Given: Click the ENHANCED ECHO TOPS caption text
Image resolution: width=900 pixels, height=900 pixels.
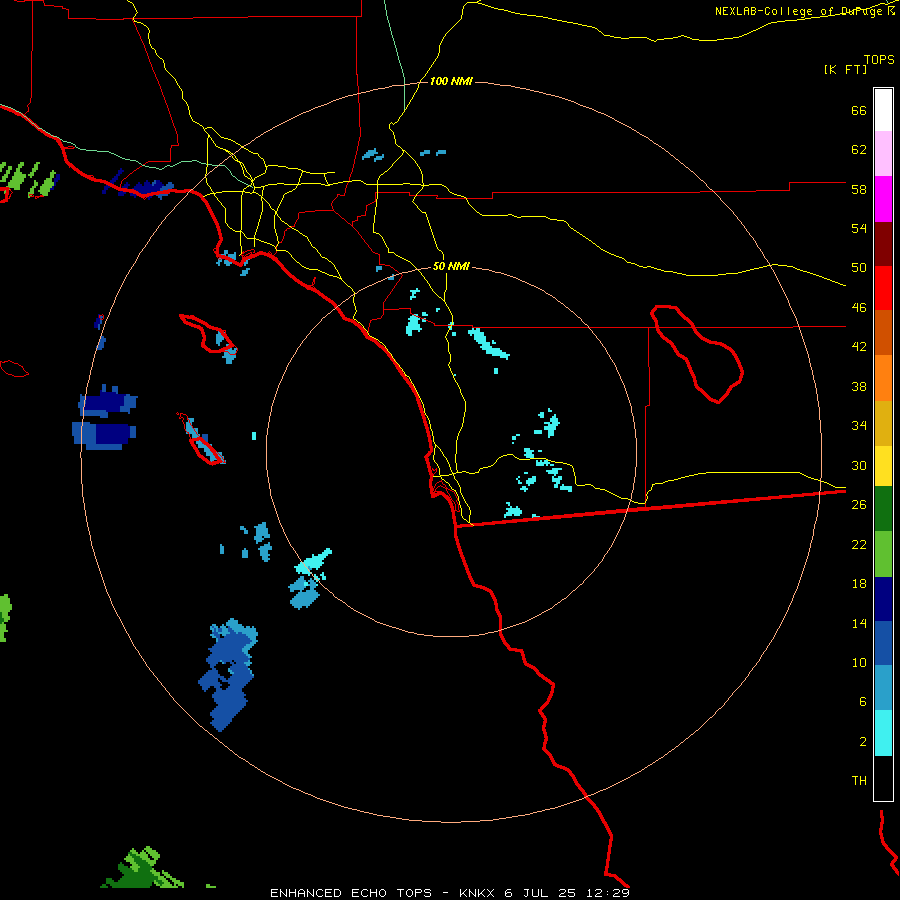Looking at the screenshot, I should pos(350,893).
